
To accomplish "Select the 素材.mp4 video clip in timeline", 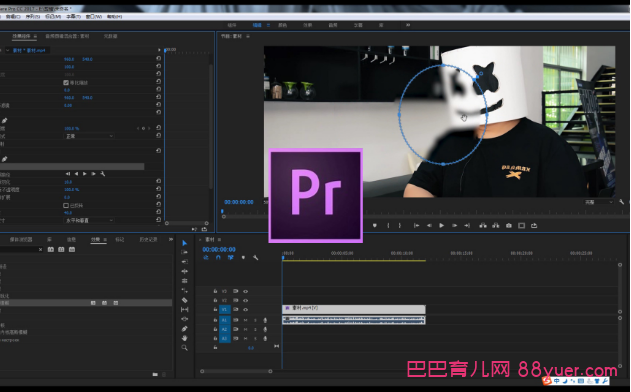I will pyautogui.click(x=354, y=309).
